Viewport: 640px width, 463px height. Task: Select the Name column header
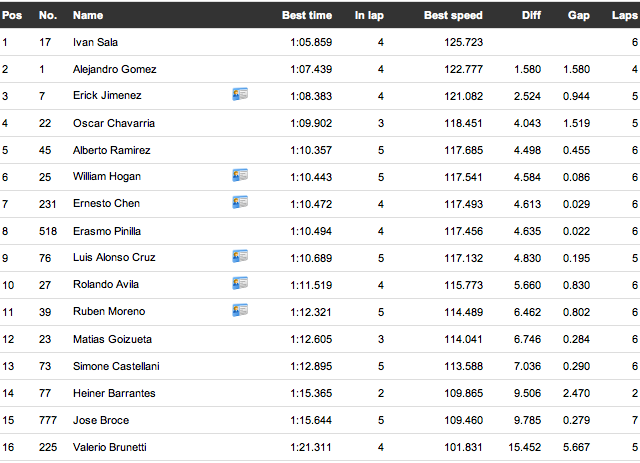click(x=88, y=15)
